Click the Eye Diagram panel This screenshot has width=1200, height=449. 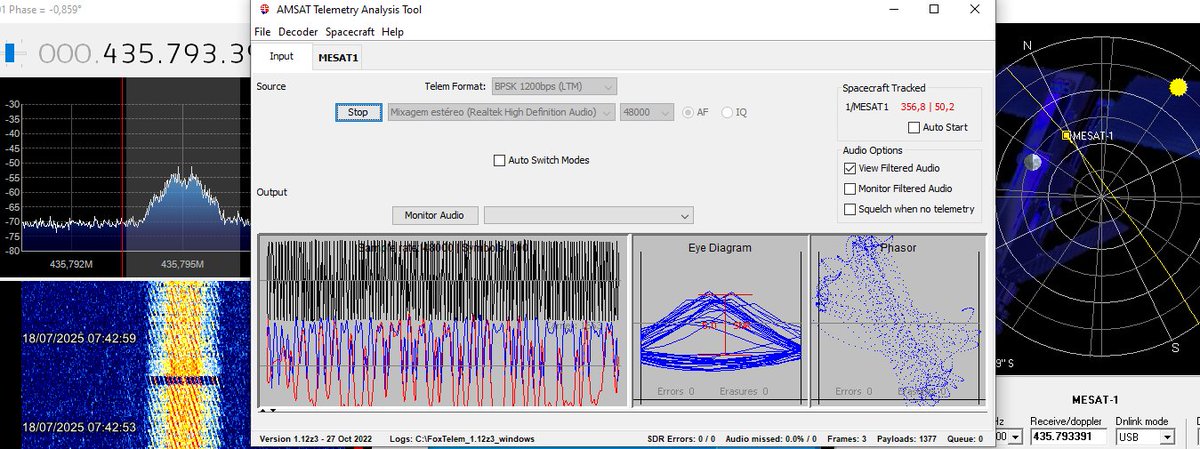[x=719, y=321]
